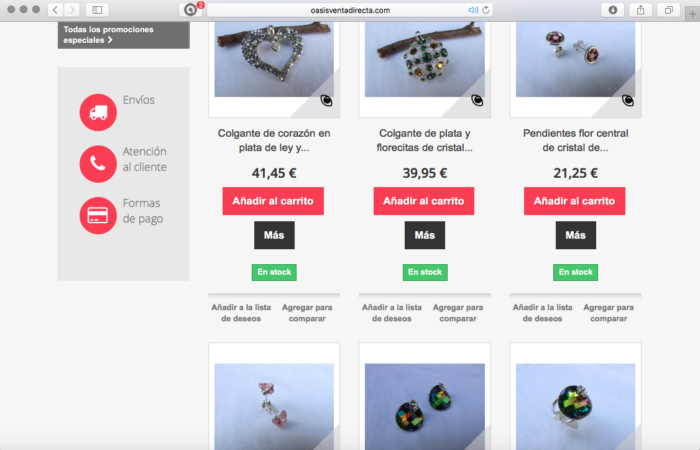Viewport: 700px width, 450px height.
Task: Show all tabs overview button
Action: [668, 10]
